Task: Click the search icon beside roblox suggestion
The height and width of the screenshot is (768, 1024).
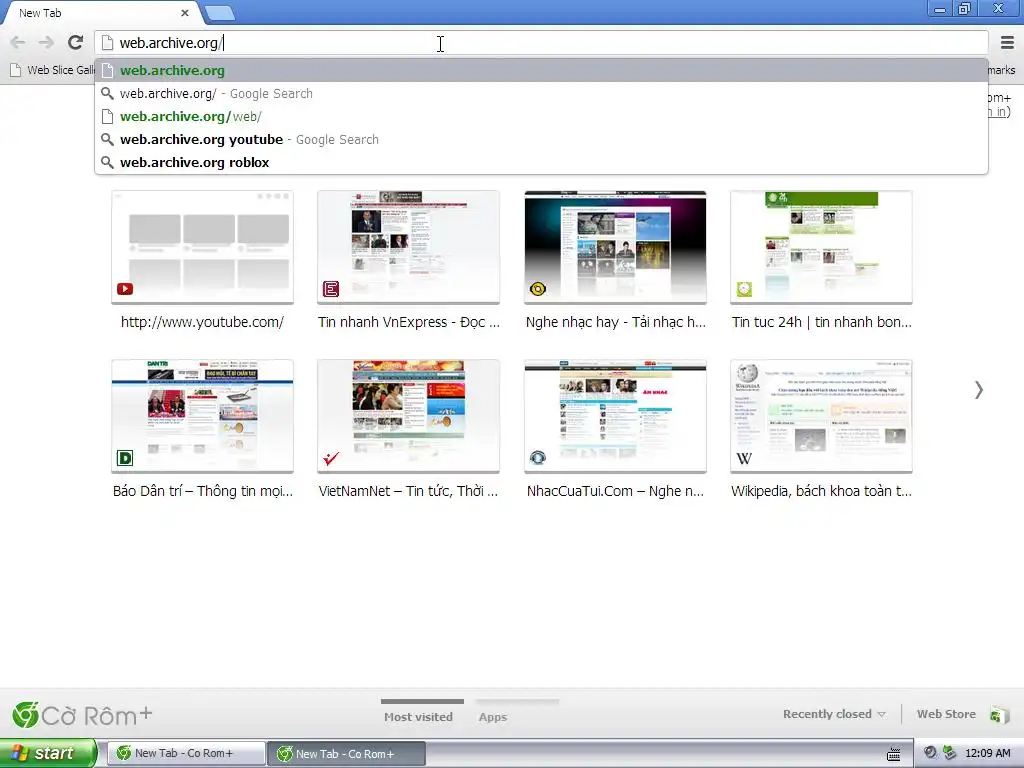Action: 107,162
